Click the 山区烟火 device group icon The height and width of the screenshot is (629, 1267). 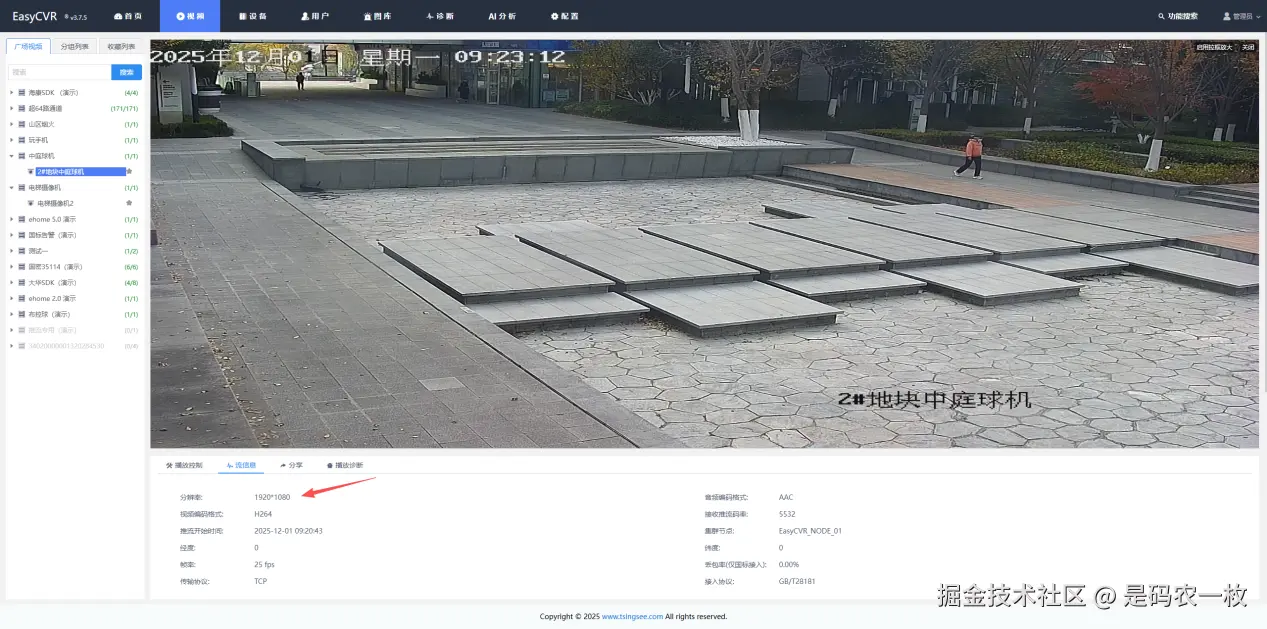coord(22,124)
